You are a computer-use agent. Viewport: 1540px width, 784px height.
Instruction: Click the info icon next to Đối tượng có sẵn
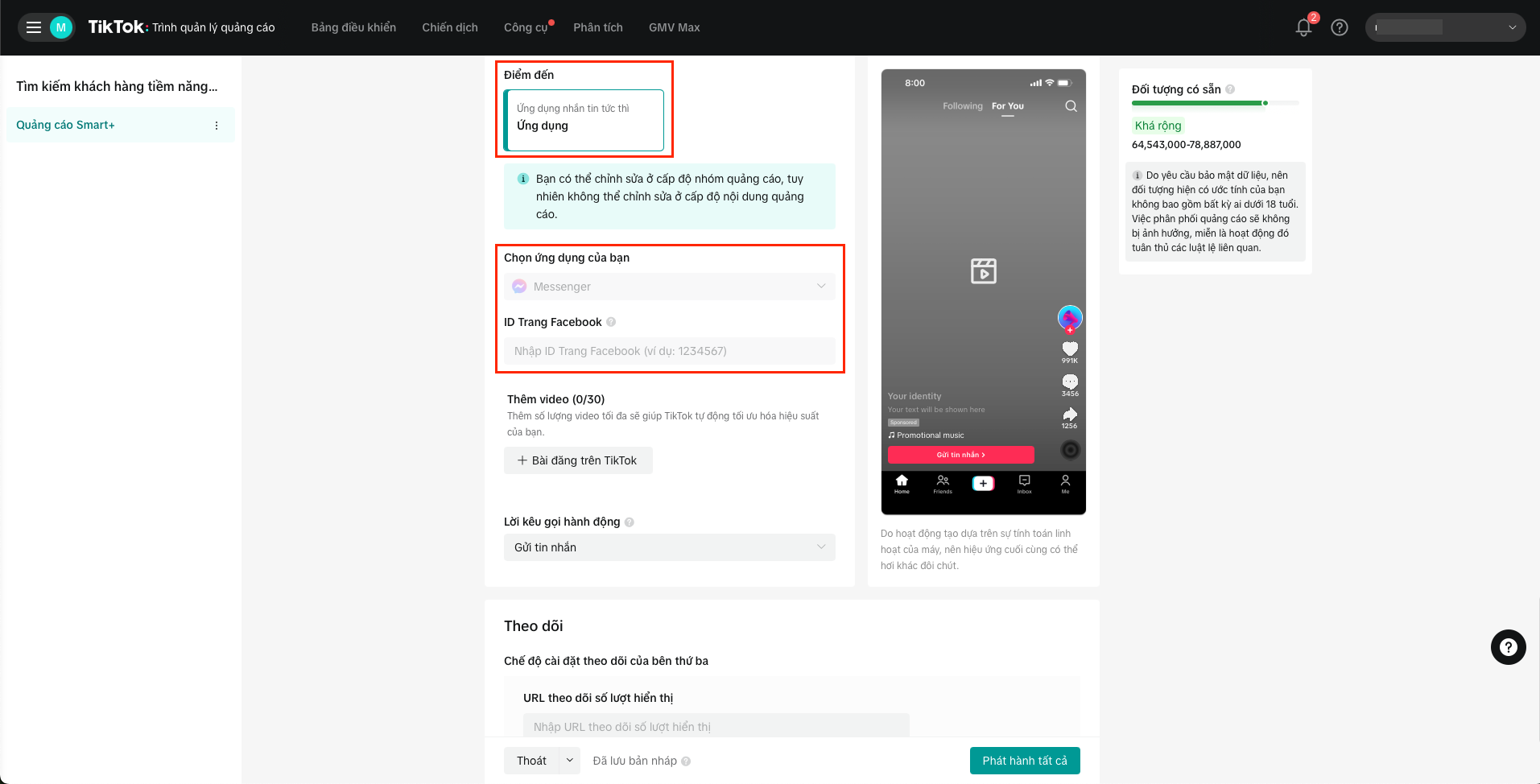(x=1230, y=89)
